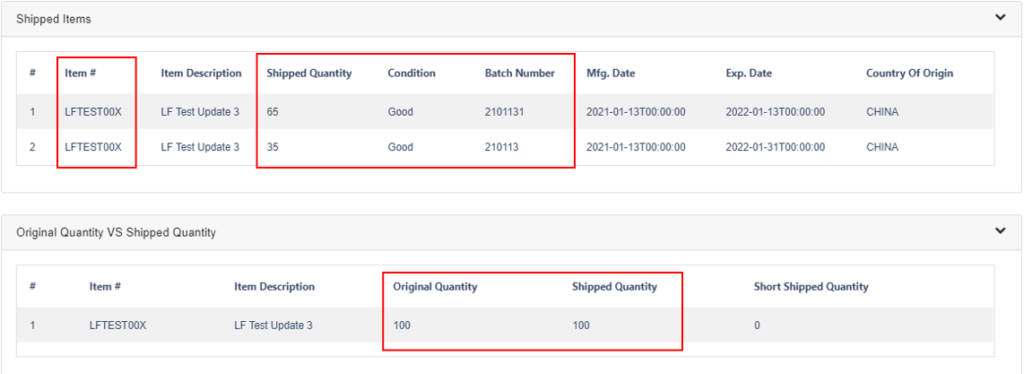1024x374 pixels.
Task: Click Item Description header in quantity comparison table
Action: click(x=274, y=287)
